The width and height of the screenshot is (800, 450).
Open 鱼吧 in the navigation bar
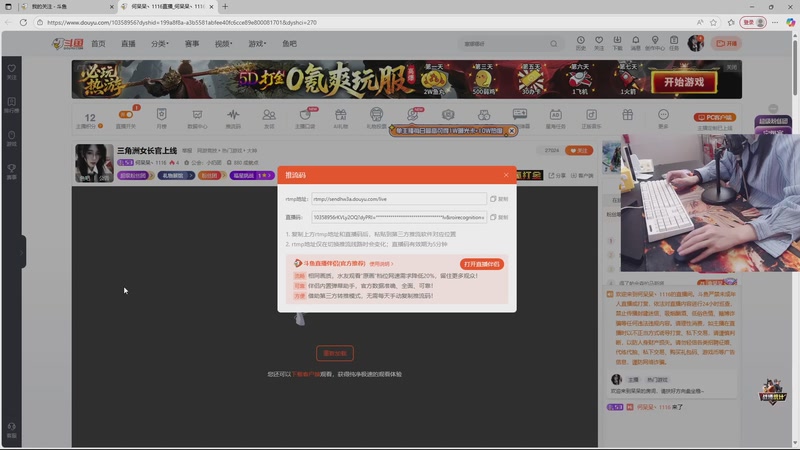(x=289, y=44)
